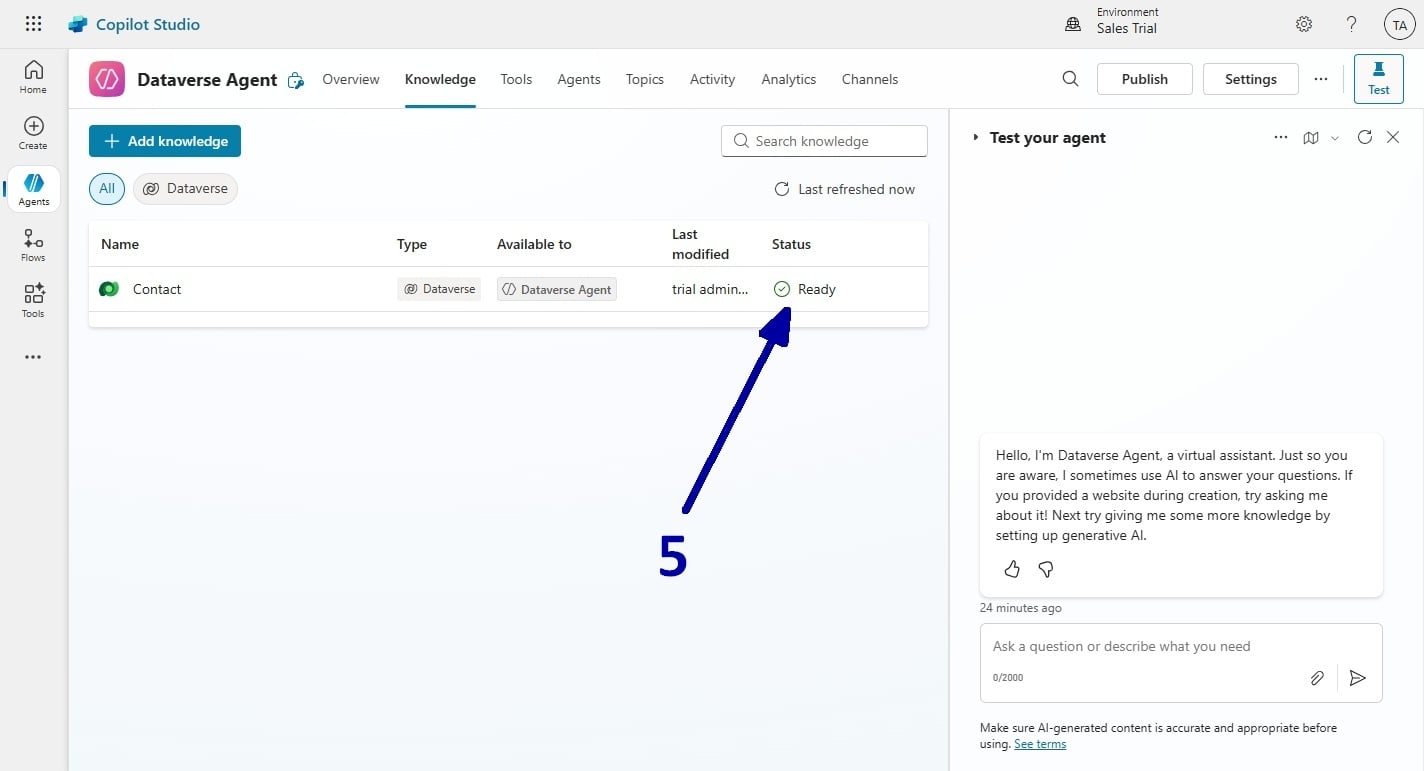This screenshot has height=771, width=1424.
Task: Click the attach file paperclip icon
Action: click(x=1317, y=678)
